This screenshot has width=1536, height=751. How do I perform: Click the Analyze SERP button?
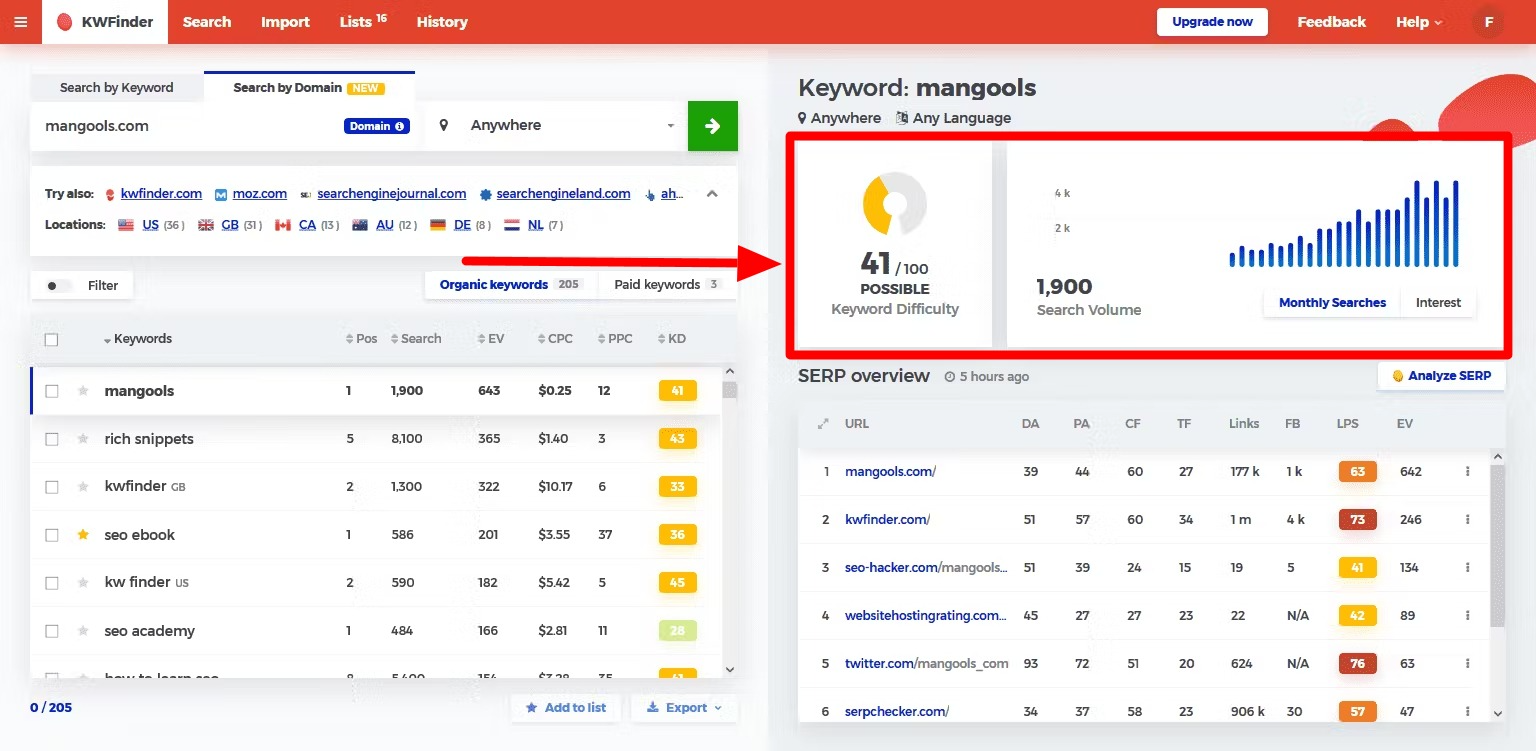(1441, 376)
